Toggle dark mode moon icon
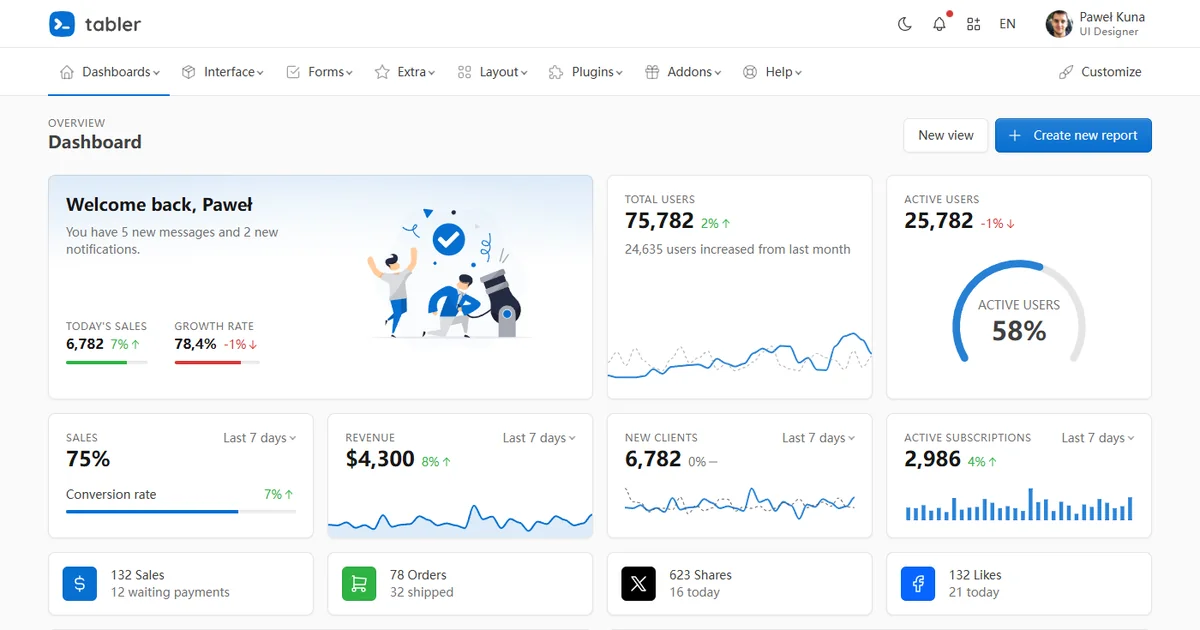The image size is (1200, 630). tap(905, 24)
